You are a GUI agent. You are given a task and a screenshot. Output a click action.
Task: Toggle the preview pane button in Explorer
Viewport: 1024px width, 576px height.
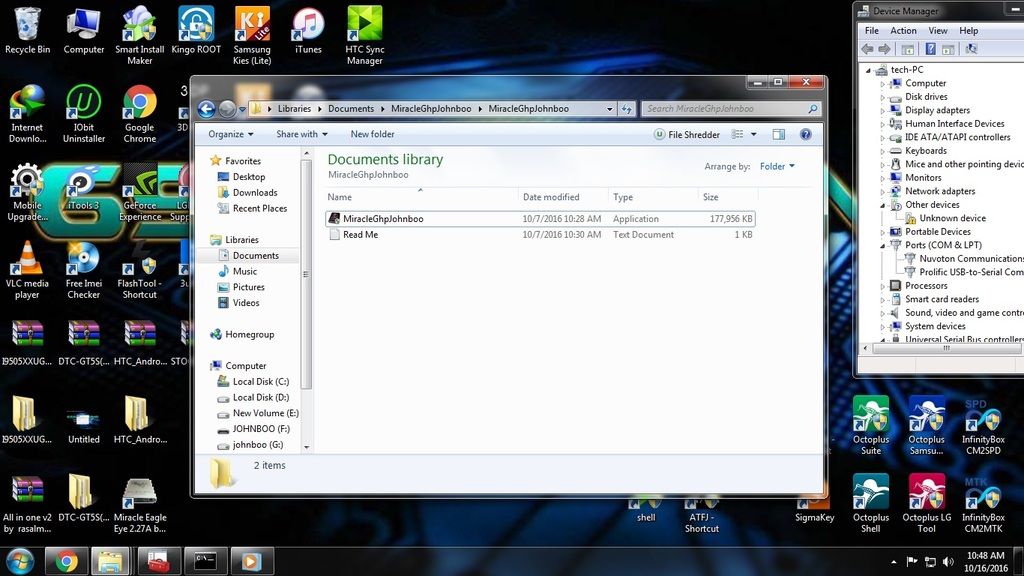point(779,134)
